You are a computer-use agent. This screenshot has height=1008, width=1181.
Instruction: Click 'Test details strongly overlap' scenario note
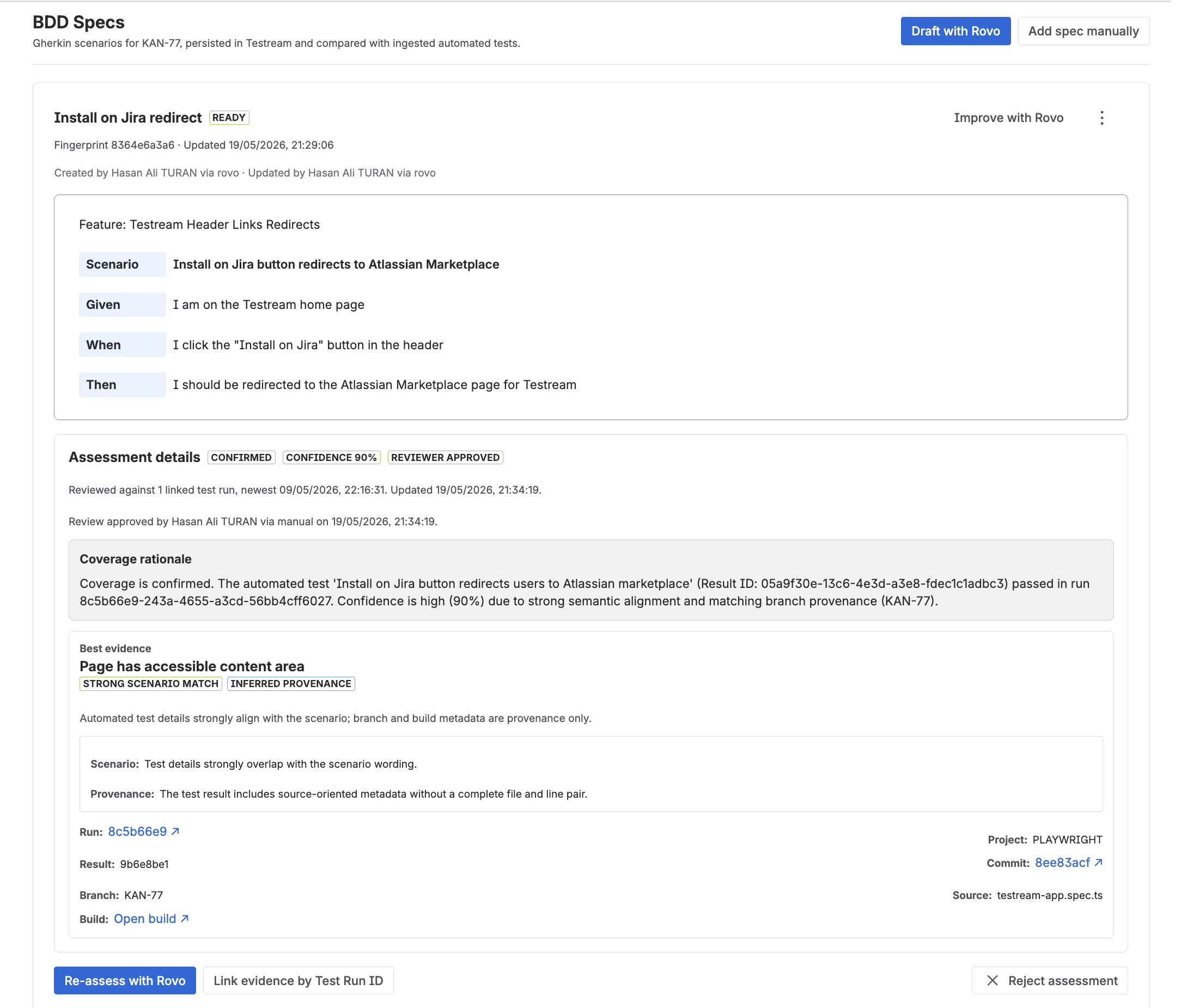point(281,764)
